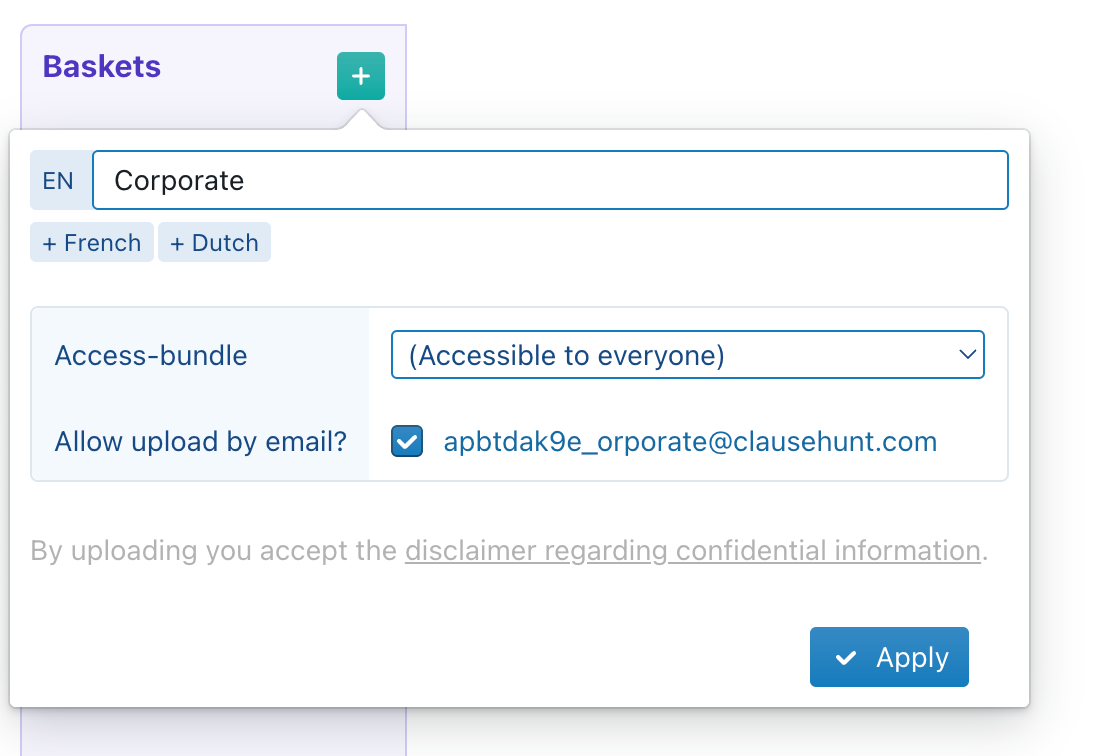Click the "By uploading you accept" text
Viewport: 1096px width, 756px height.
point(214,551)
